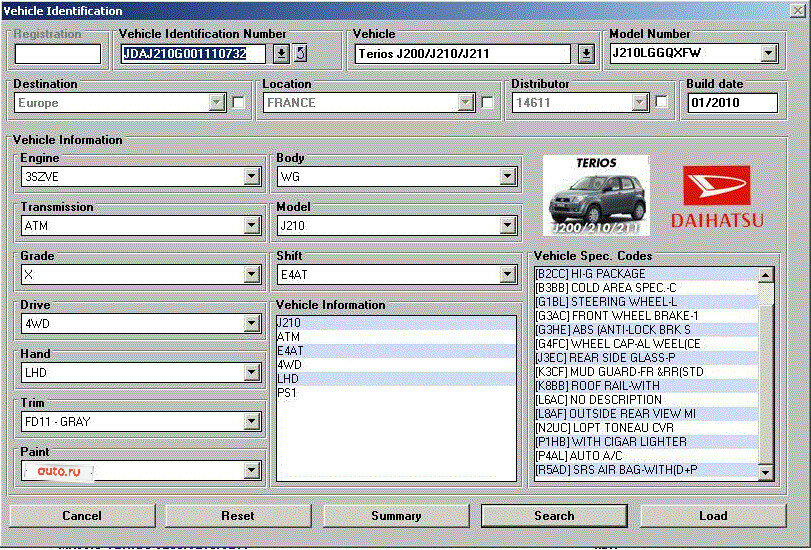The height and width of the screenshot is (550, 811).
Task: Toggle the Destination checkbox
Action: [x=238, y=102]
